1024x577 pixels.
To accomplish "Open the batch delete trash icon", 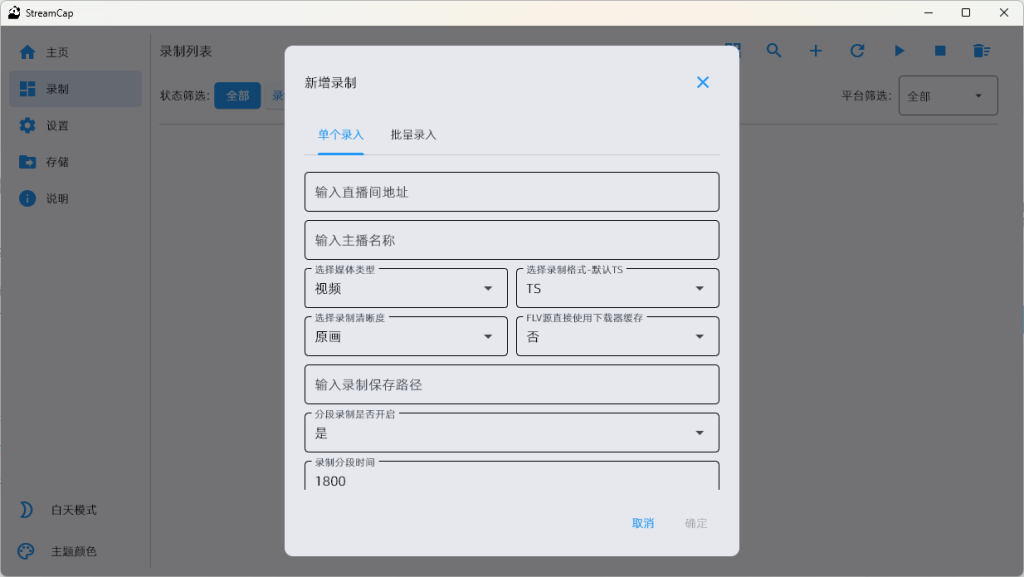I will click(x=981, y=50).
